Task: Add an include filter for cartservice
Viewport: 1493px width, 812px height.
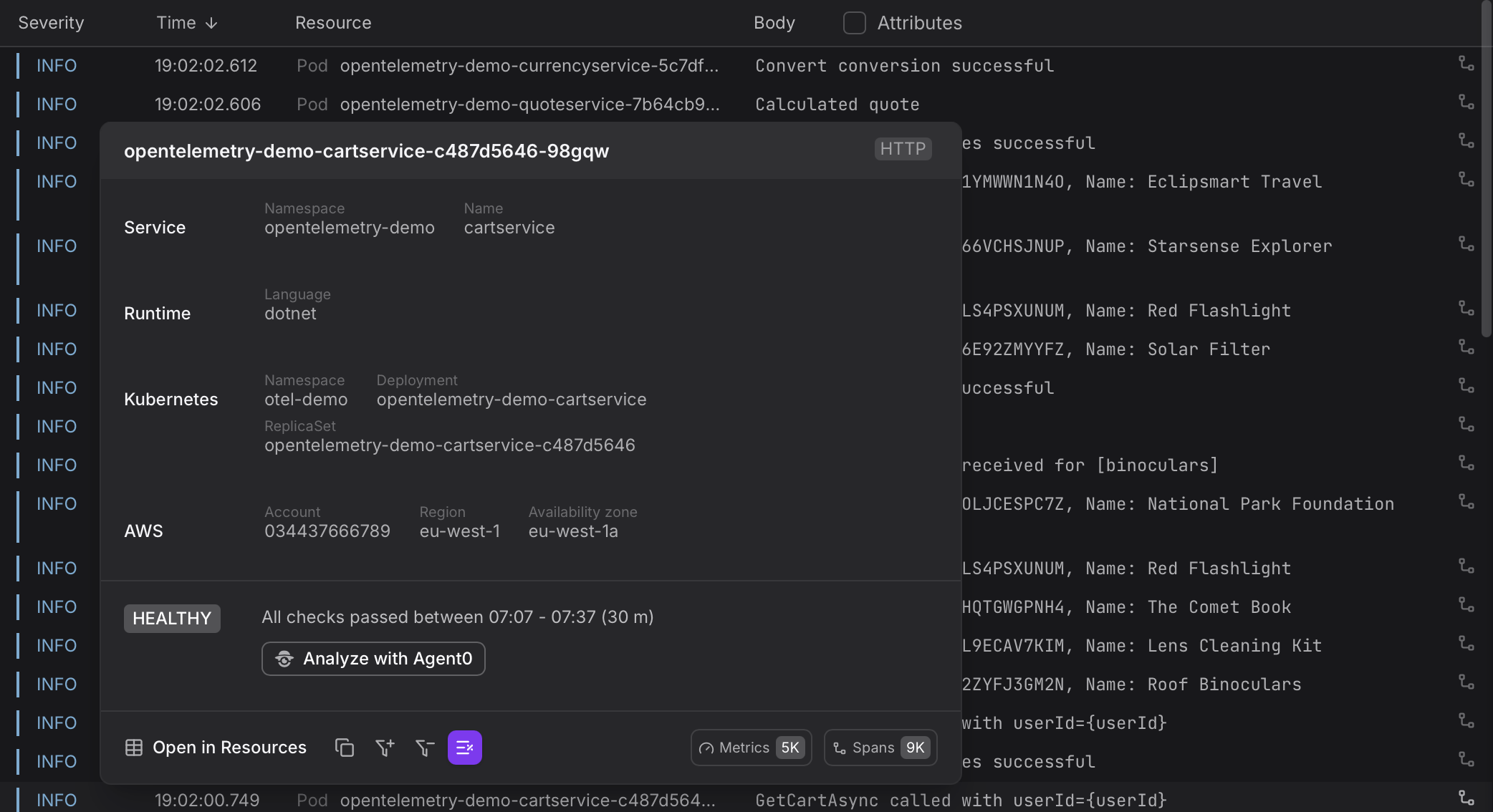Action: click(385, 748)
